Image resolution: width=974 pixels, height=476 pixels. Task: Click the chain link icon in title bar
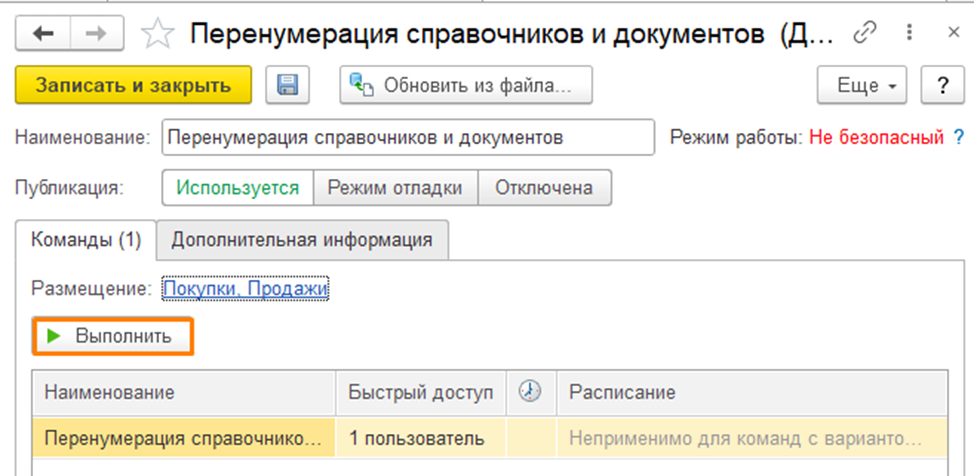pos(864,34)
